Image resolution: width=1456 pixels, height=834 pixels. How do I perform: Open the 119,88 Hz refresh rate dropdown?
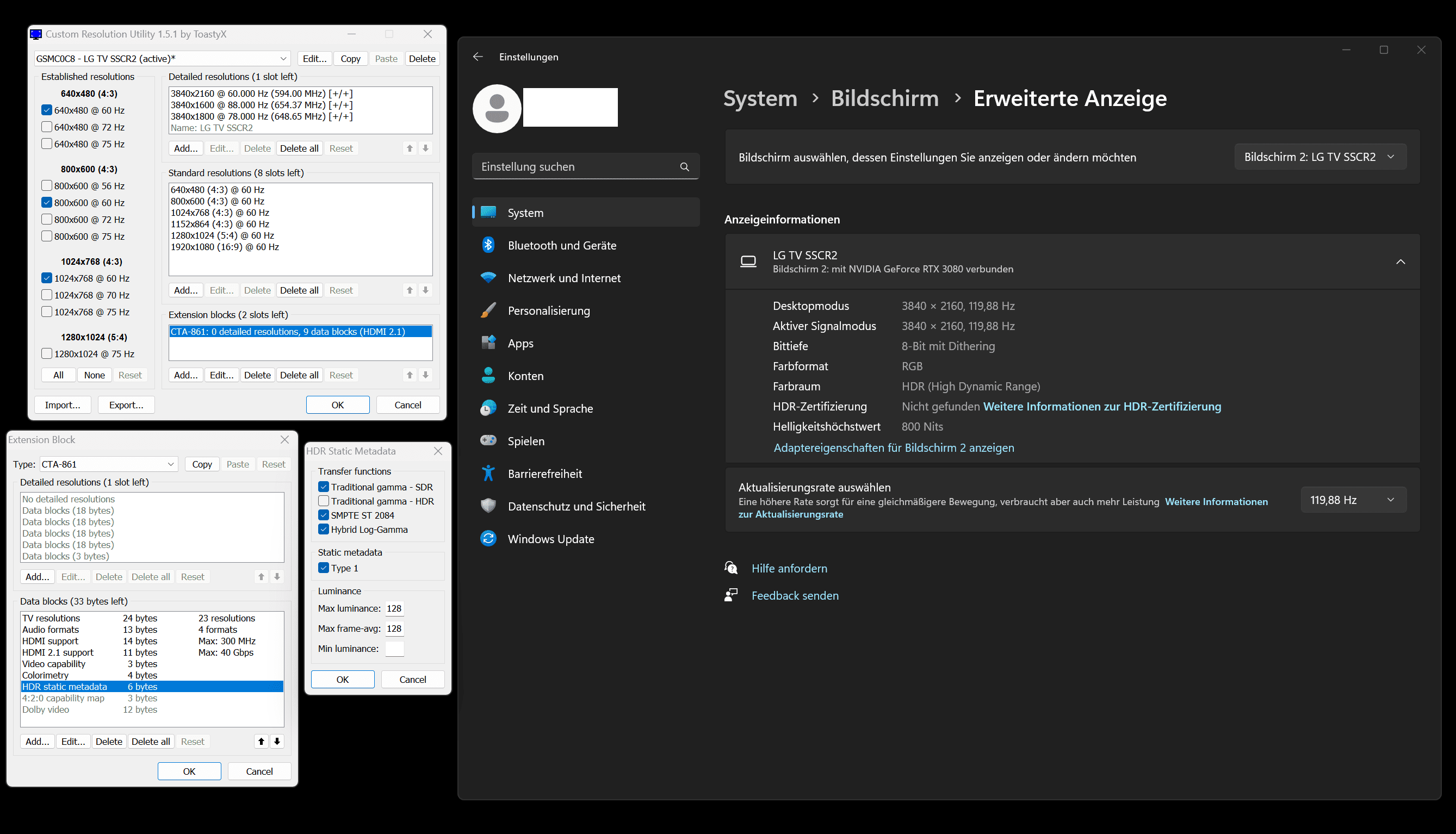[1353, 500]
